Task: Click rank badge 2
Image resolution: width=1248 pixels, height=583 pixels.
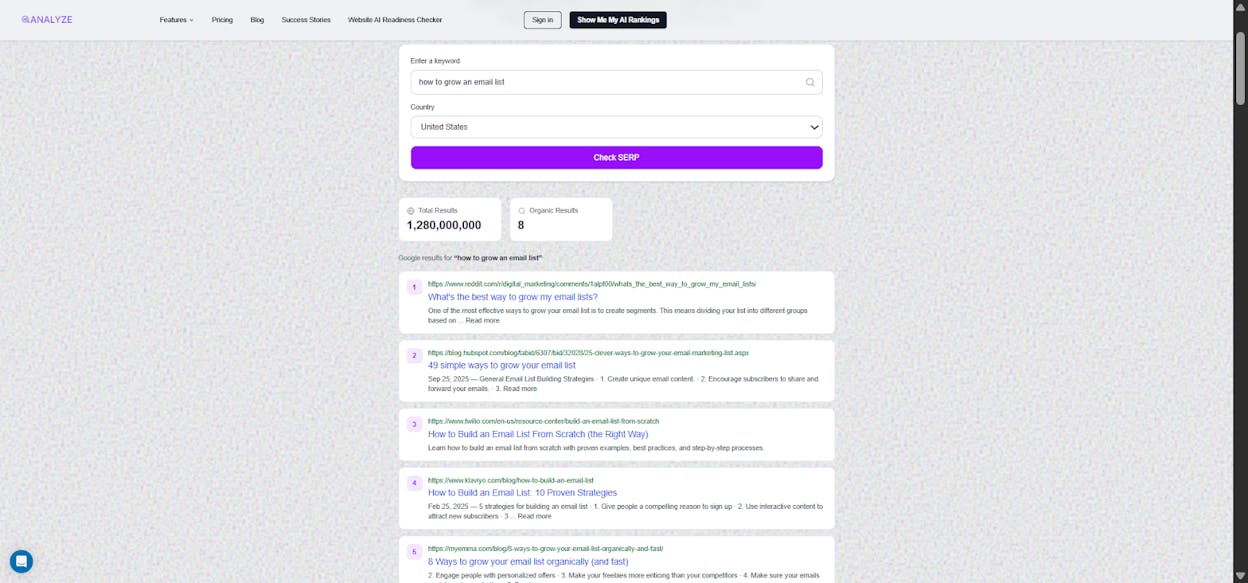Action: pos(414,355)
